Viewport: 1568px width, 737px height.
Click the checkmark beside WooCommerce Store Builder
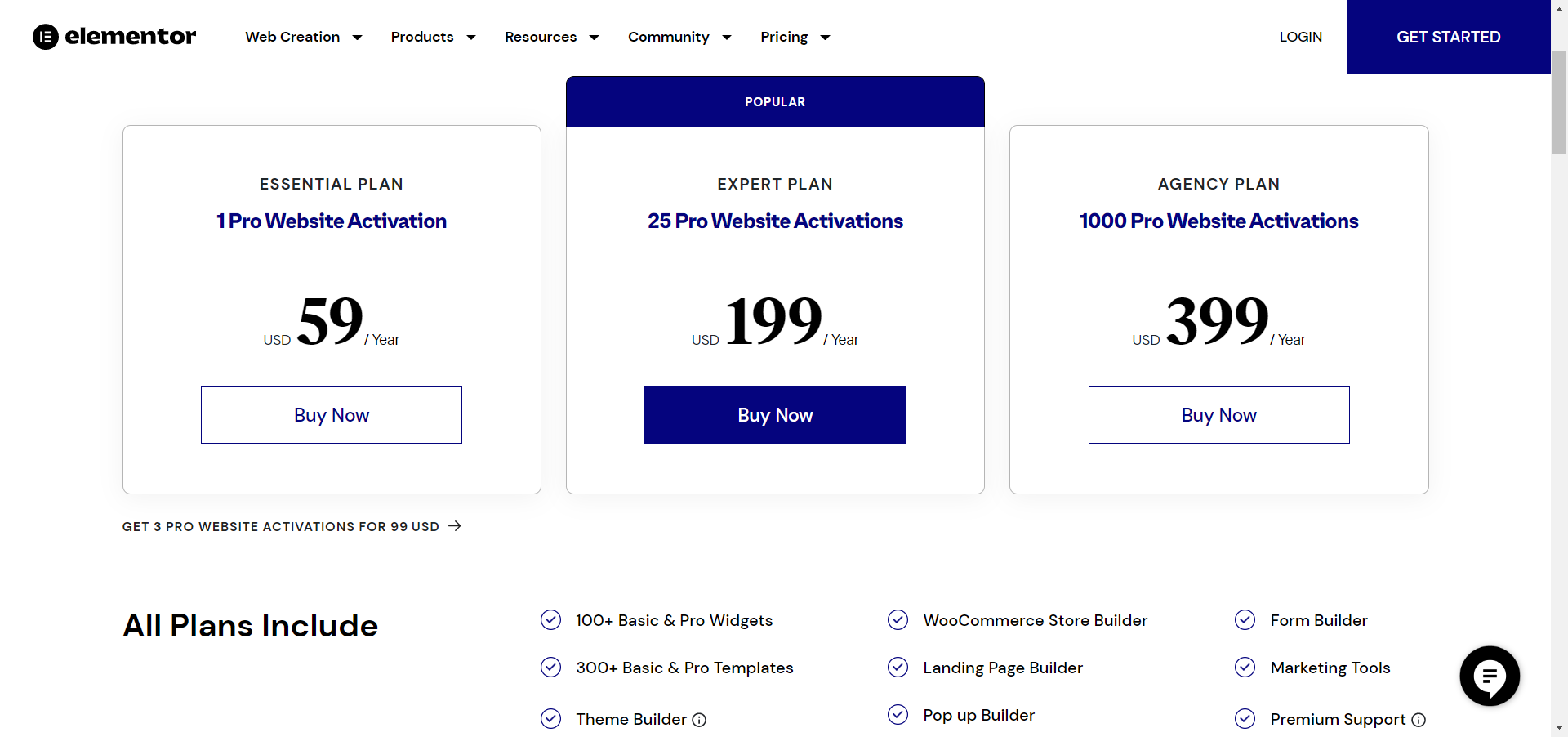[x=898, y=620]
